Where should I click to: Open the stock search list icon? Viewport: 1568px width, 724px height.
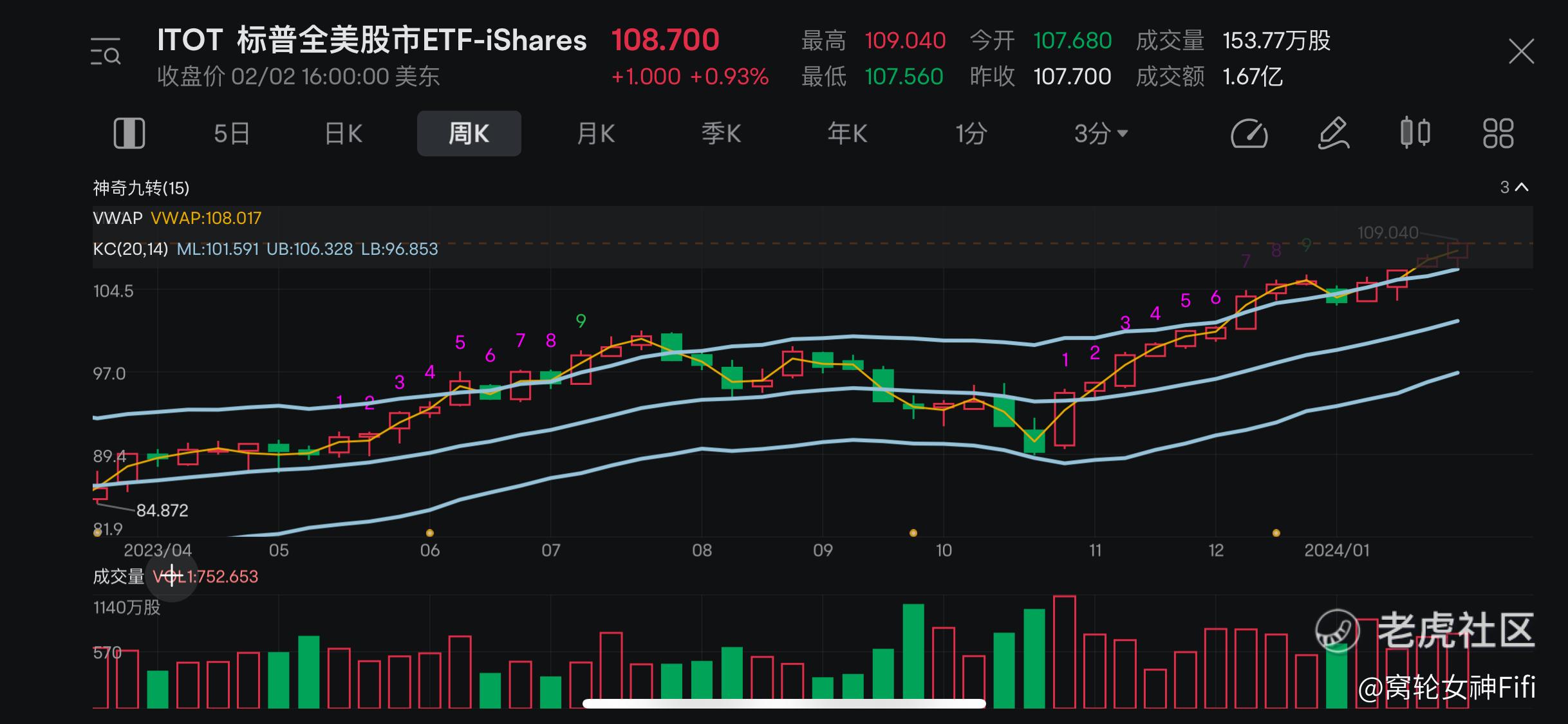click(106, 52)
